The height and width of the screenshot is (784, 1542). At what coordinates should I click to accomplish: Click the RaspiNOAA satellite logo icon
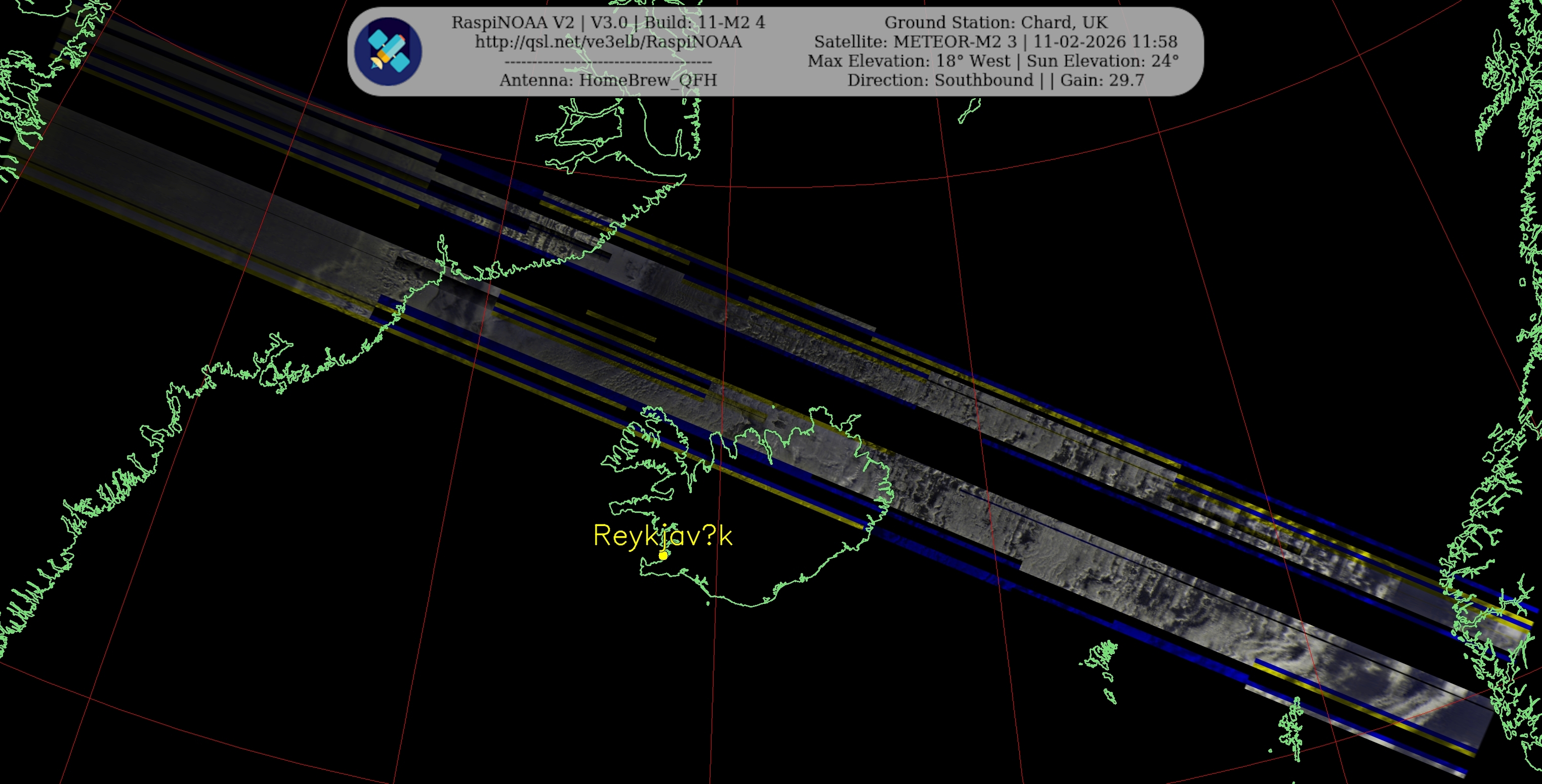[x=388, y=52]
